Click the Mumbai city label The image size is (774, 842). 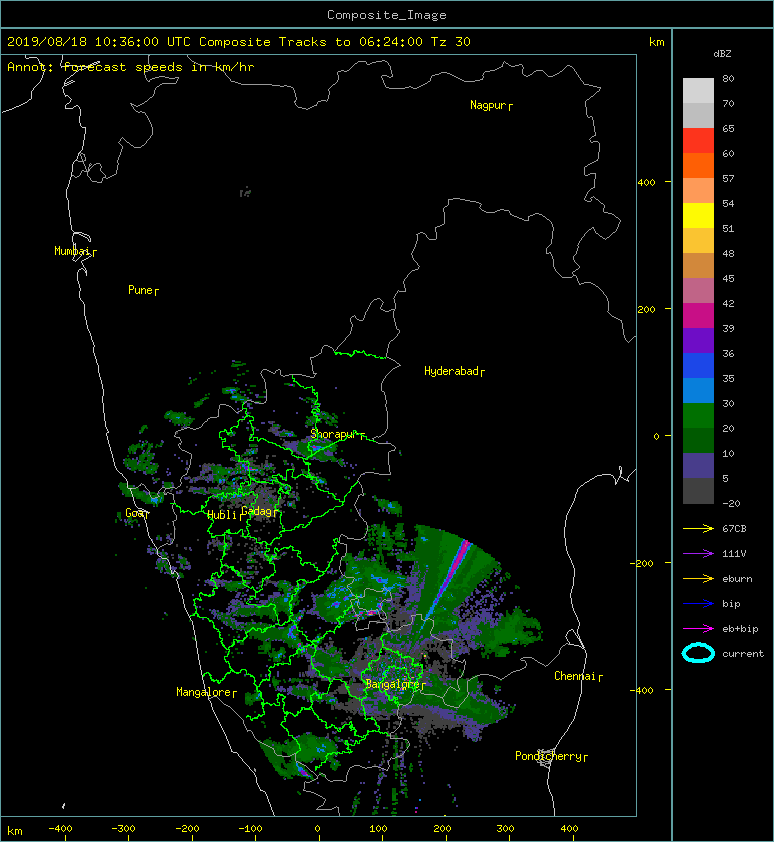click(x=72, y=251)
